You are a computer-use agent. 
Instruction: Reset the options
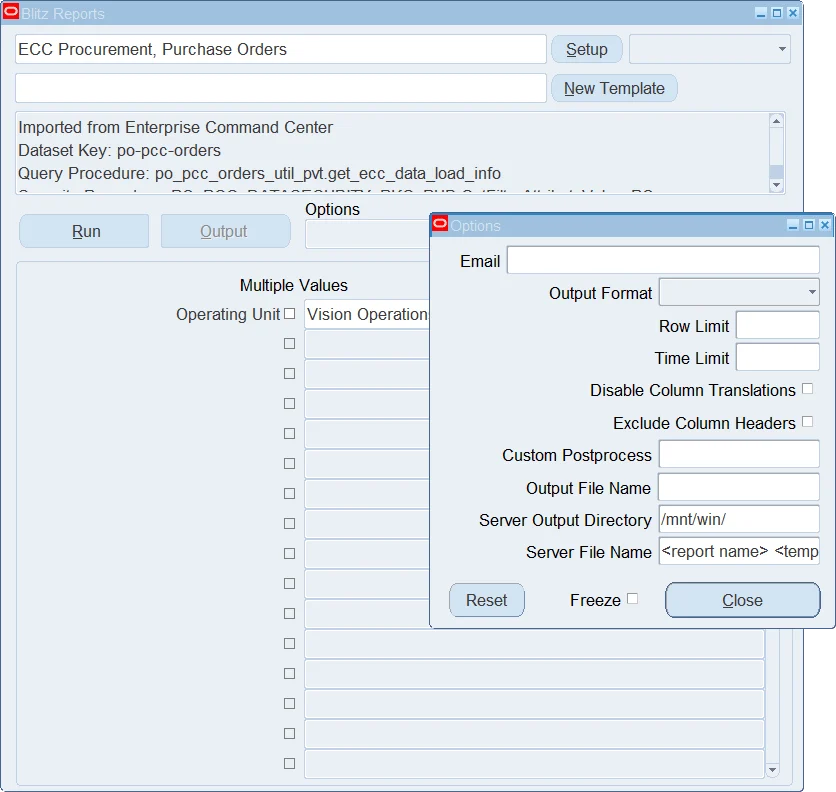487,600
